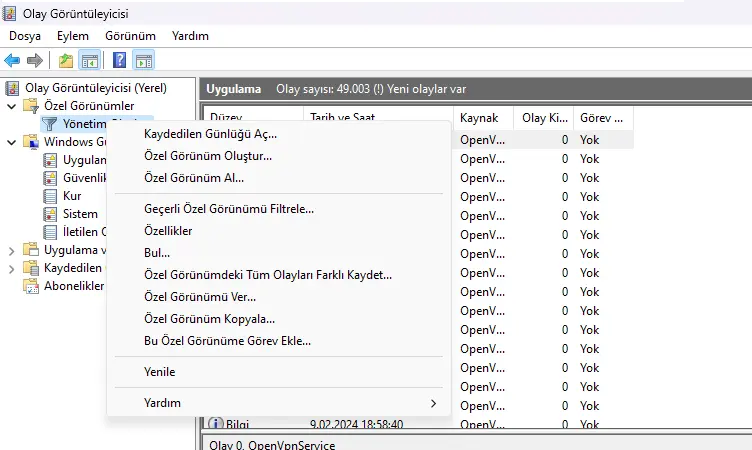752x450 pixels.
Task: Click the Olay Görüntüleyicisi (Yerel) root icon
Action: pyautogui.click(x=12, y=88)
